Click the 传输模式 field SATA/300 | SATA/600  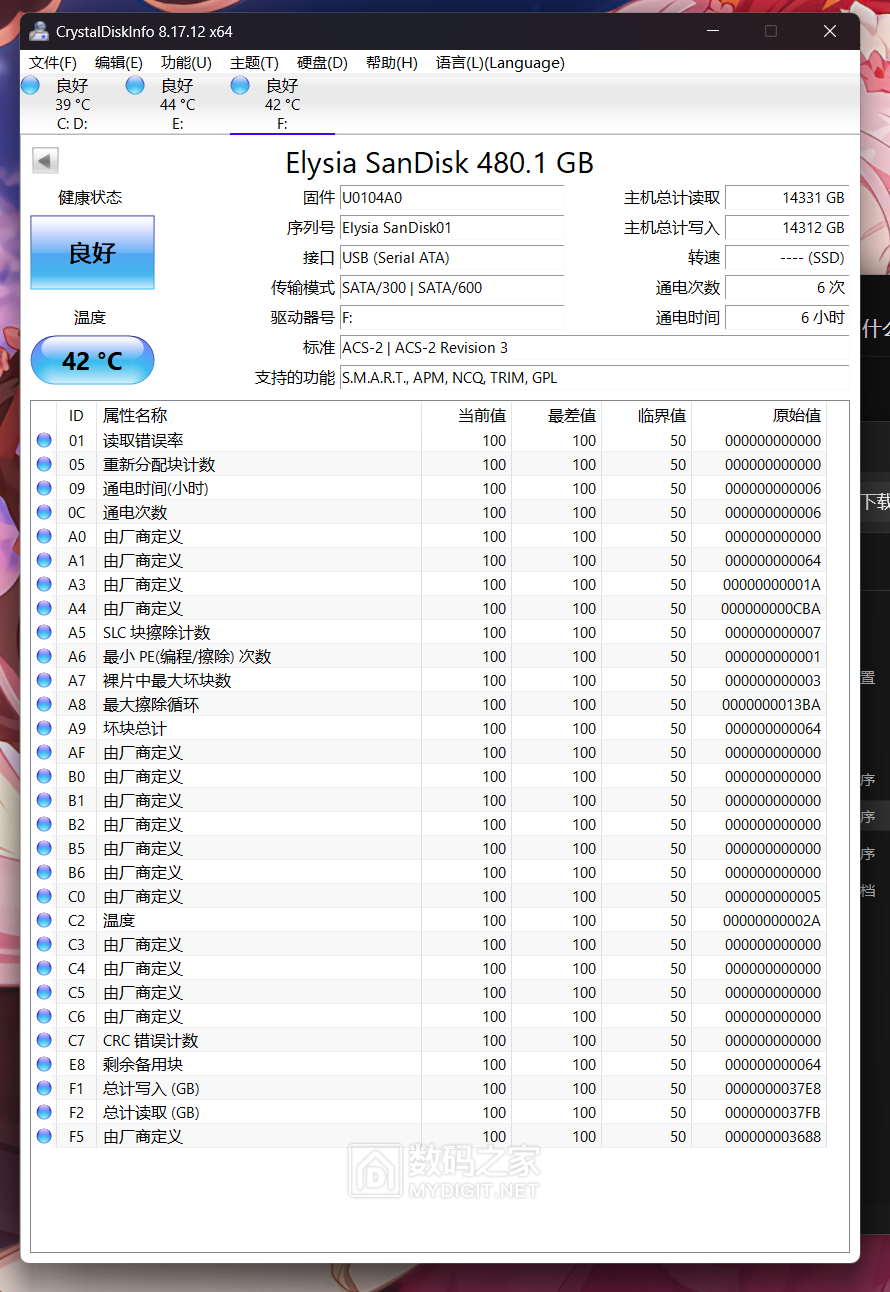[452, 288]
